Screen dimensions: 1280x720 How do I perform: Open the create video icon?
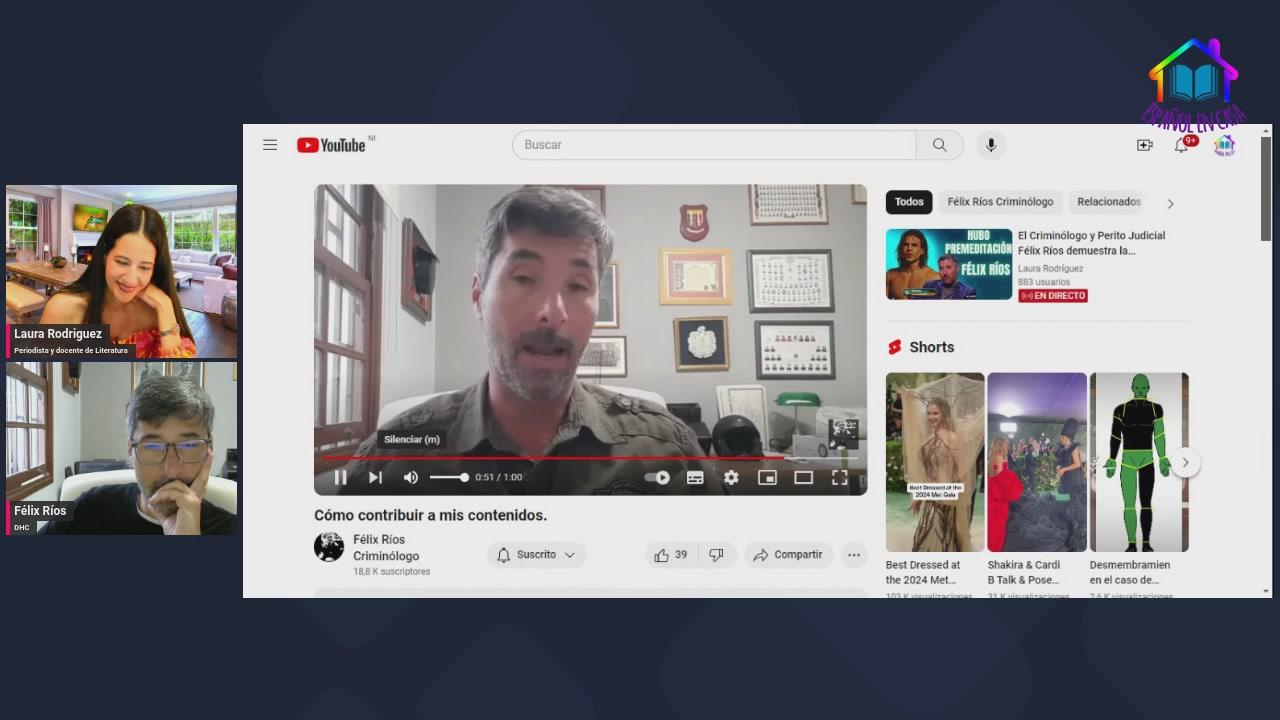(x=1145, y=145)
